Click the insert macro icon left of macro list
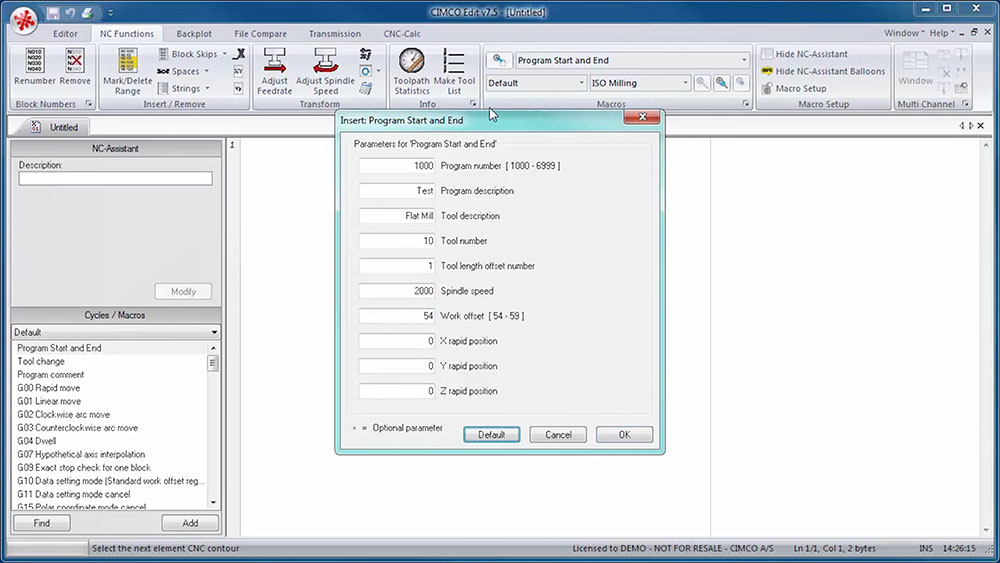This screenshot has width=1000, height=563. 499,61
